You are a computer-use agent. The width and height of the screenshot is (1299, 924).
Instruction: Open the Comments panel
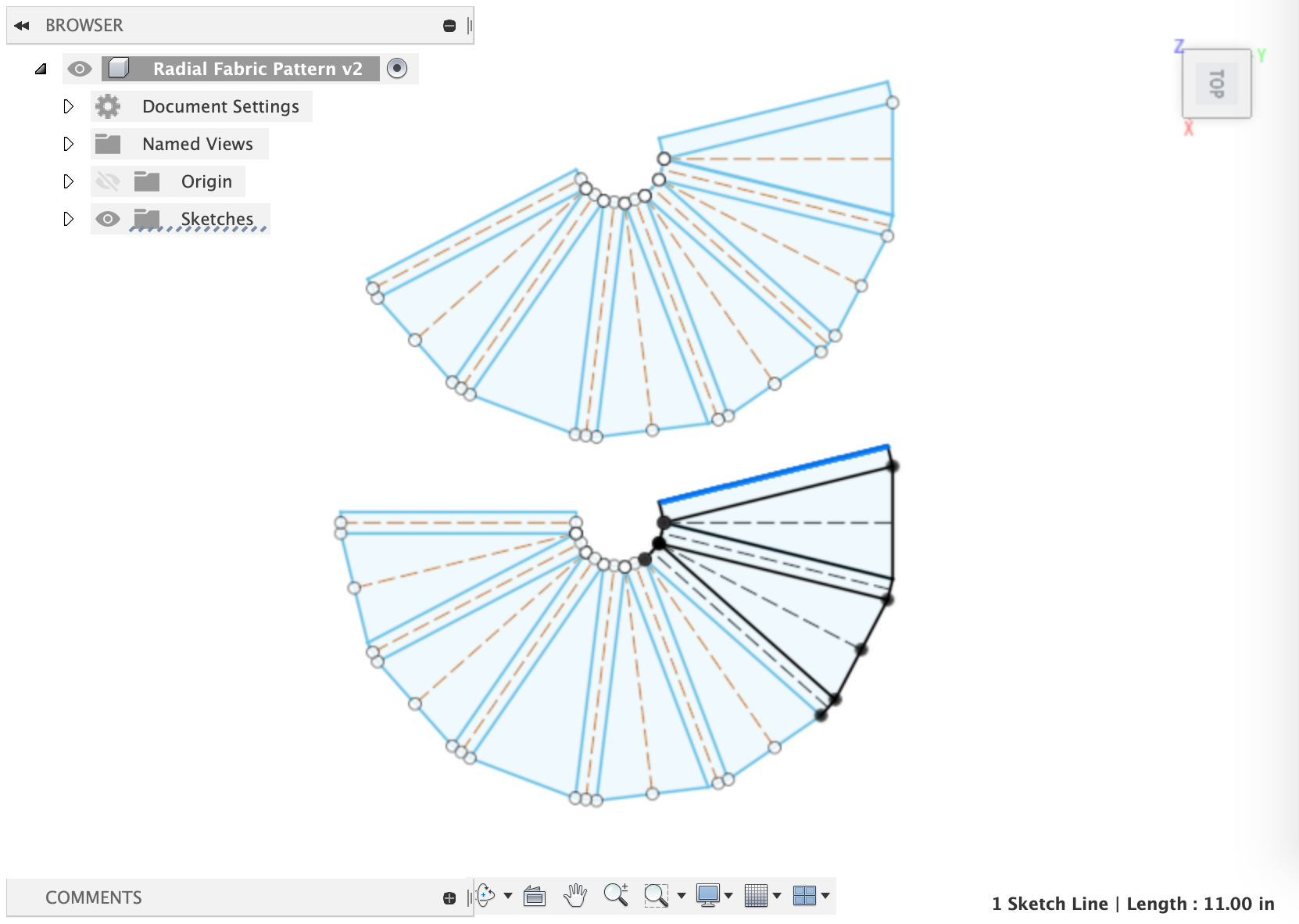[x=93, y=897]
